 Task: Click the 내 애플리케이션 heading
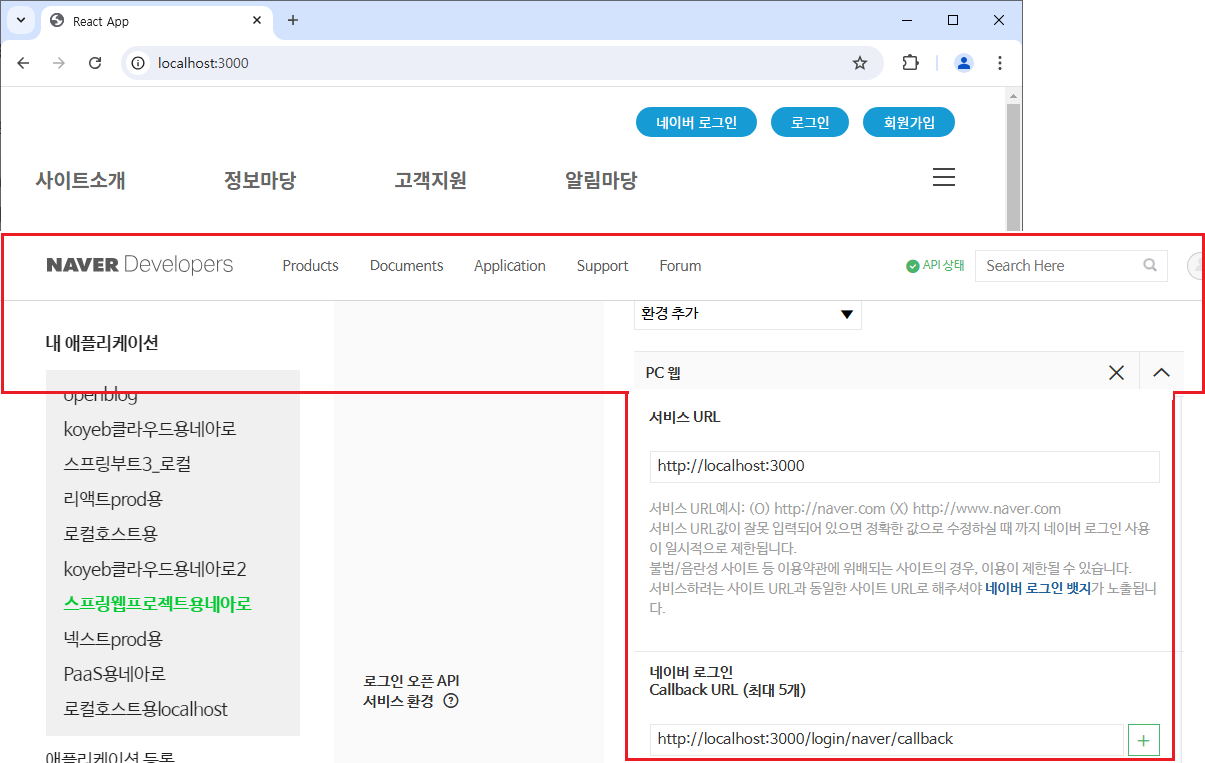(102, 343)
